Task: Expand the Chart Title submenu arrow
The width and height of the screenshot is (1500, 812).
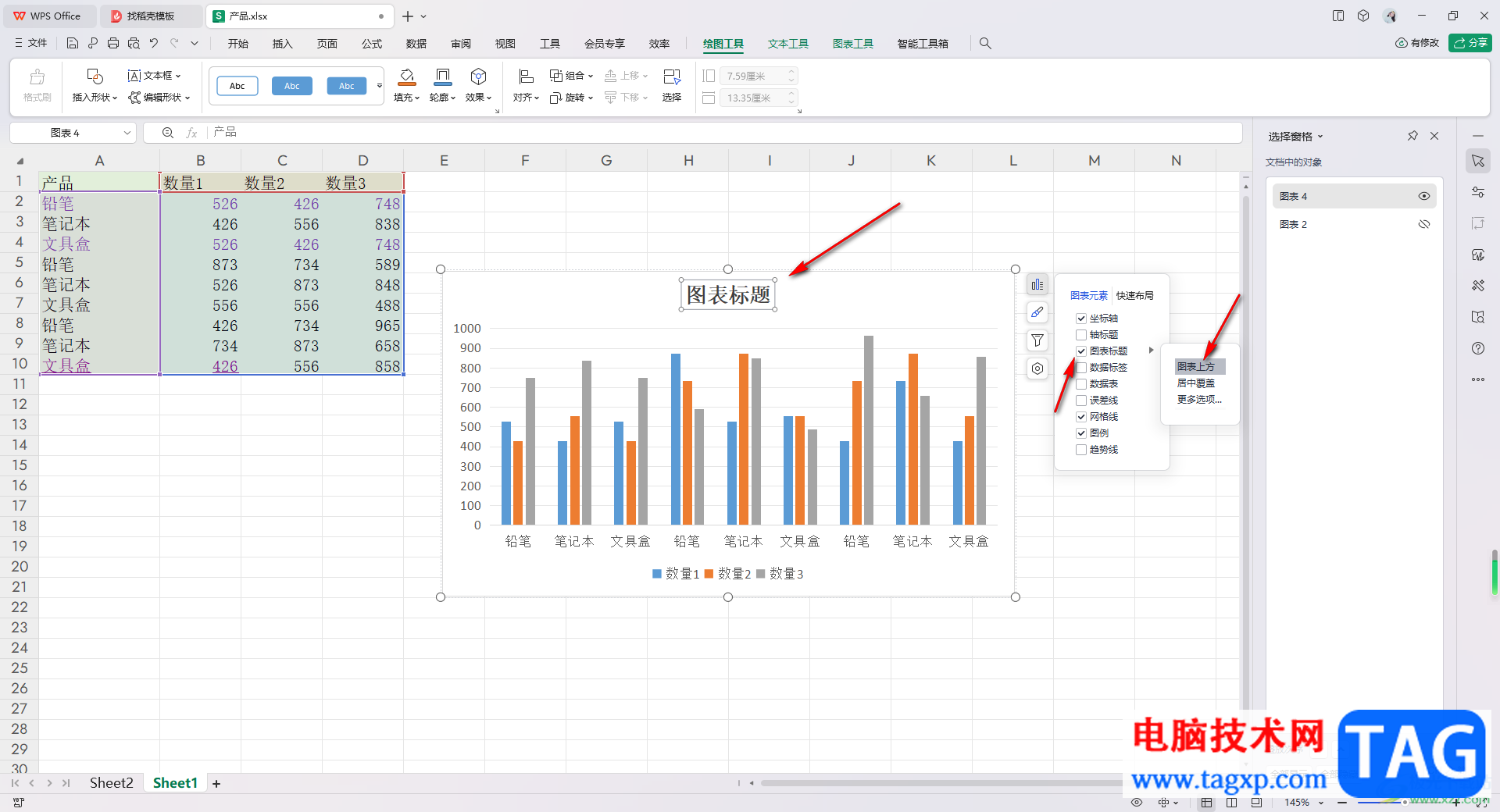Action: 1151,351
